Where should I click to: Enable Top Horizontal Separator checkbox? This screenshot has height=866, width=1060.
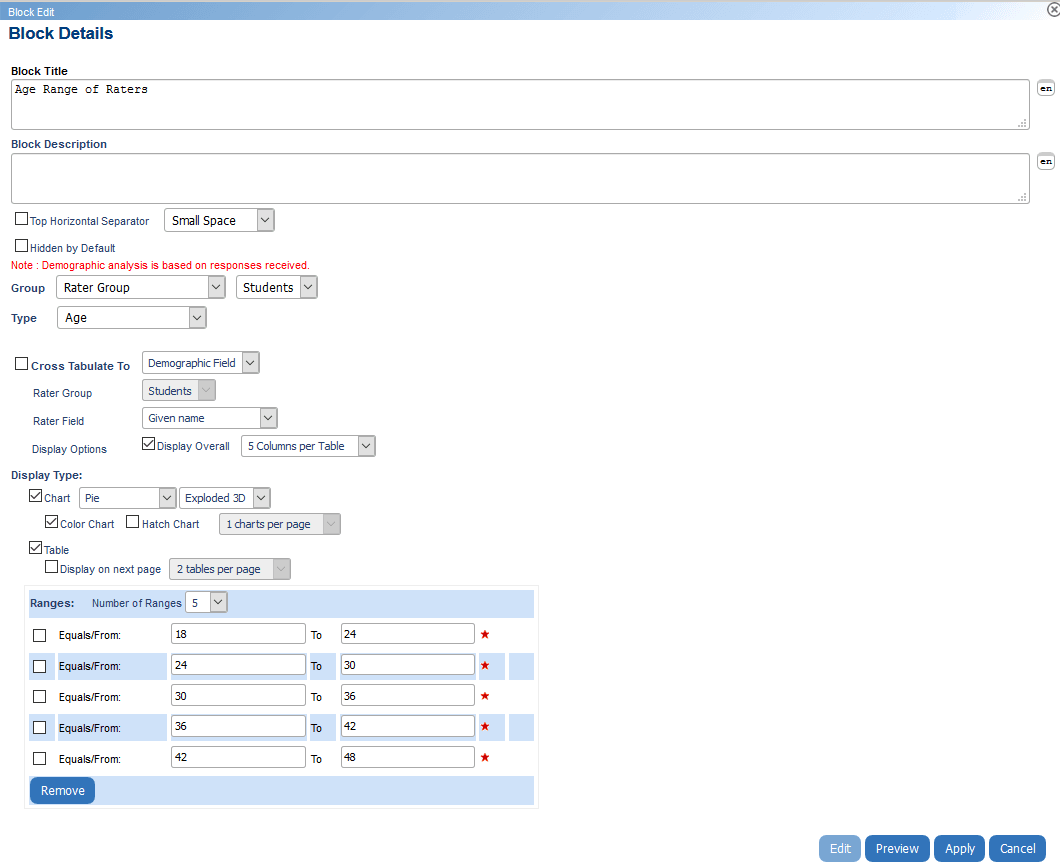[x=22, y=219]
